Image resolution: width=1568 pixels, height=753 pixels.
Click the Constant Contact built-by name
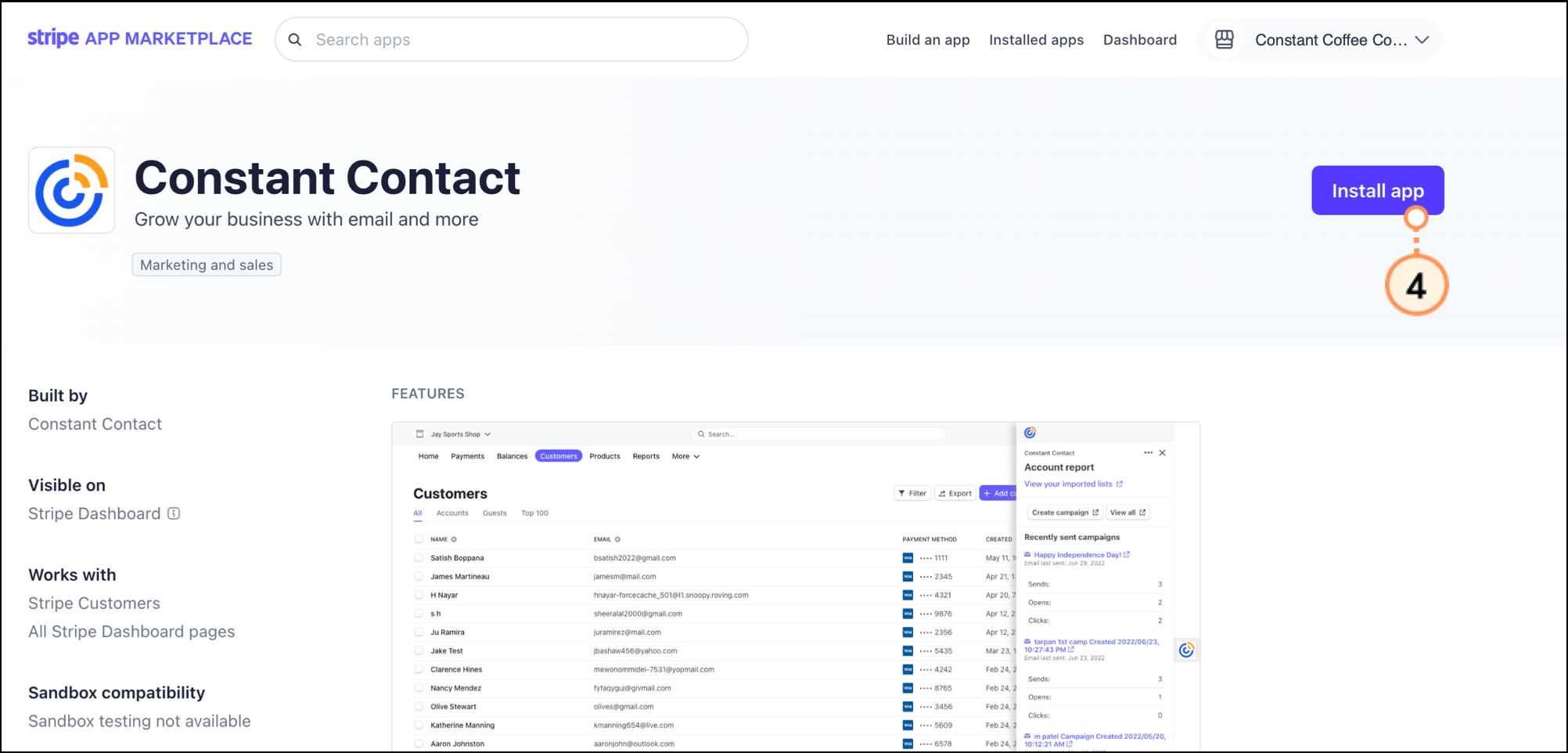click(x=95, y=423)
